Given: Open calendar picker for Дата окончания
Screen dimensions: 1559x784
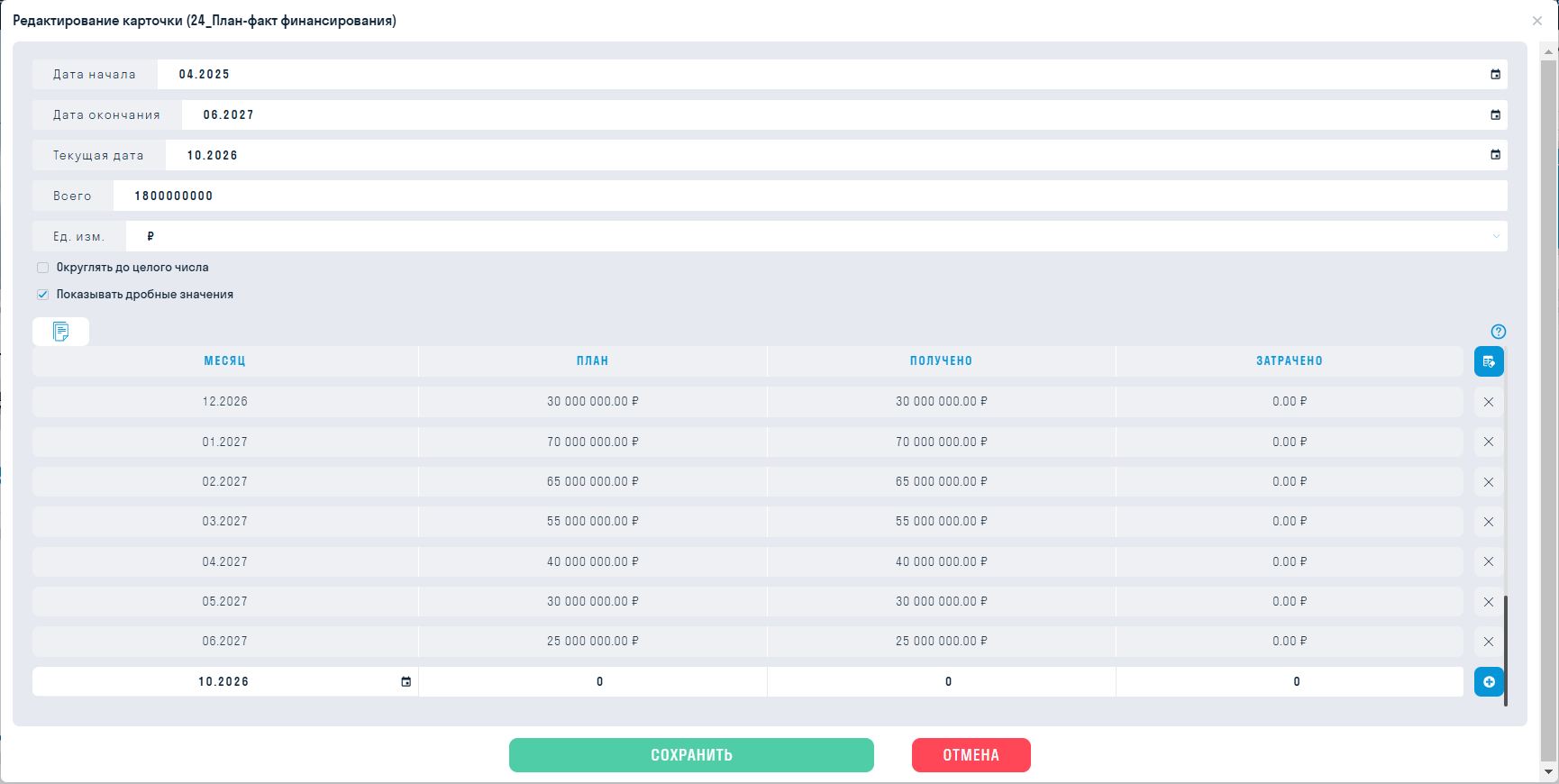Looking at the screenshot, I should click(x=1495, y=115).
